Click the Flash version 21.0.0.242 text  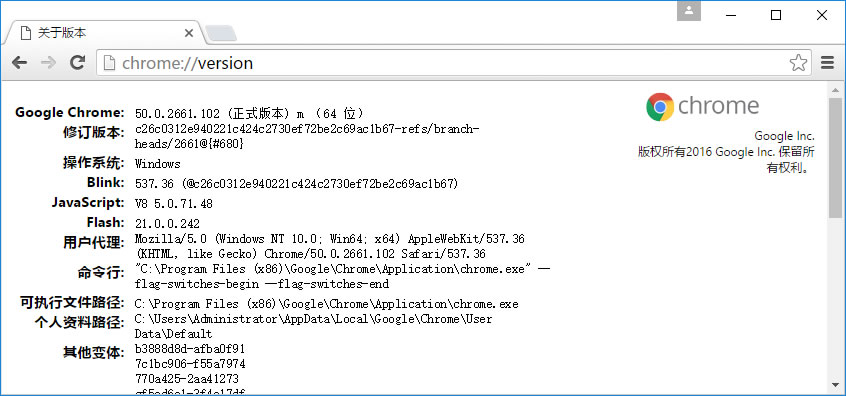click(167, 223)
